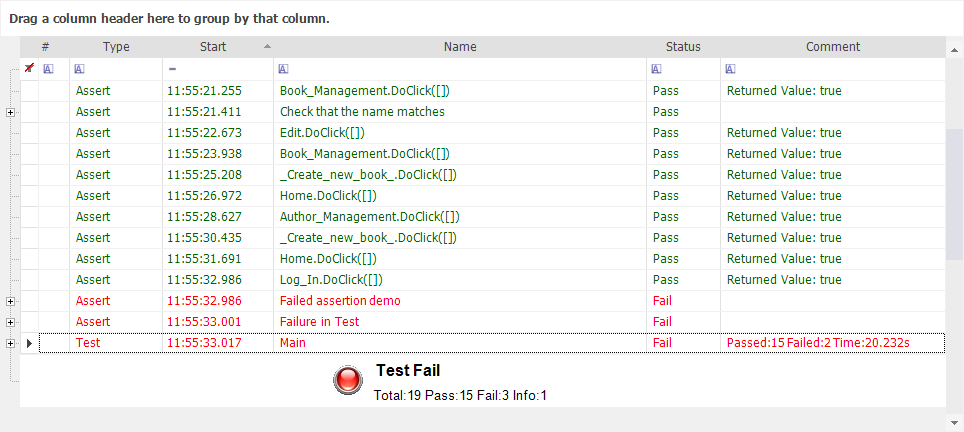964x432 pixels.
Task: Open the filter condition icon under Comment column
Action: (x=730, y=69)
